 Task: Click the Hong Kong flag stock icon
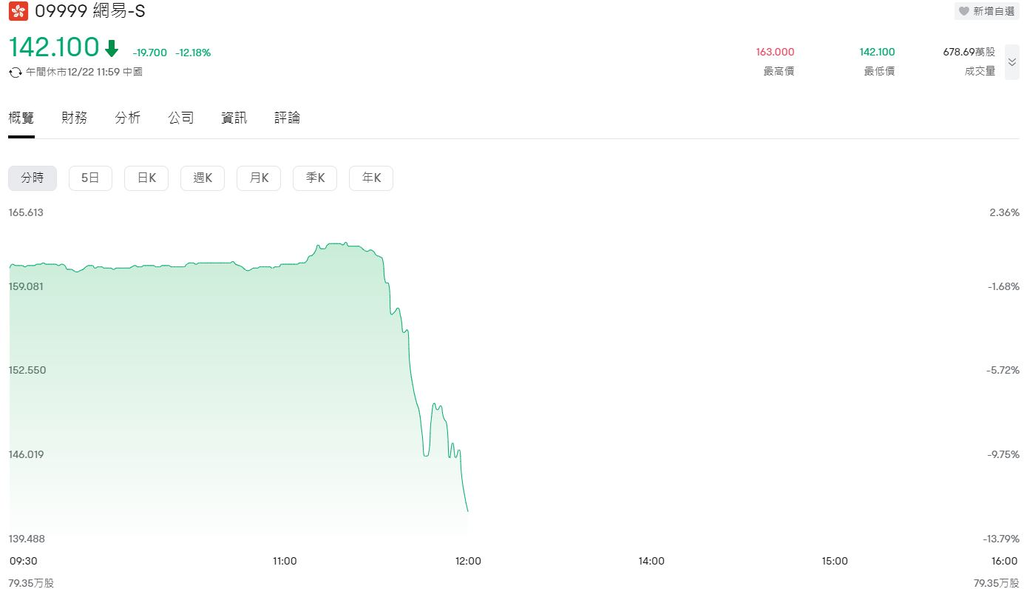click(x=18, y=11)
